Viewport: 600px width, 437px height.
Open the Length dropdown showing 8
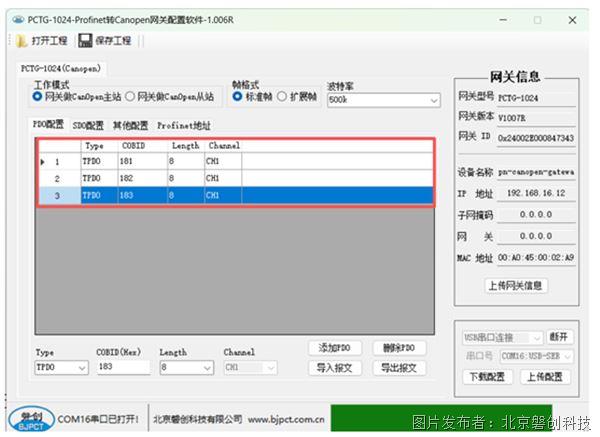click(186, 367)
